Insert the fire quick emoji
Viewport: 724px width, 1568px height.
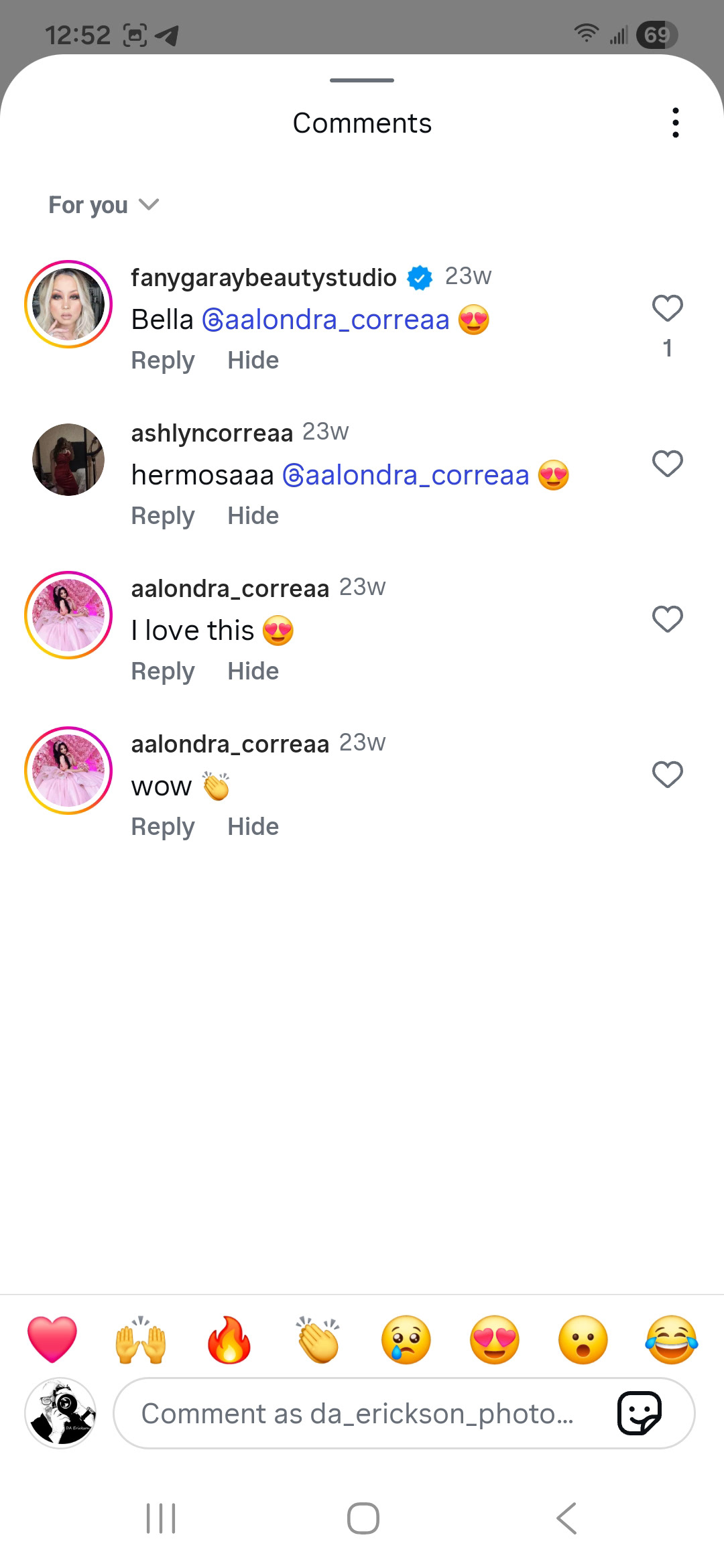click(x=229, y=1340)
